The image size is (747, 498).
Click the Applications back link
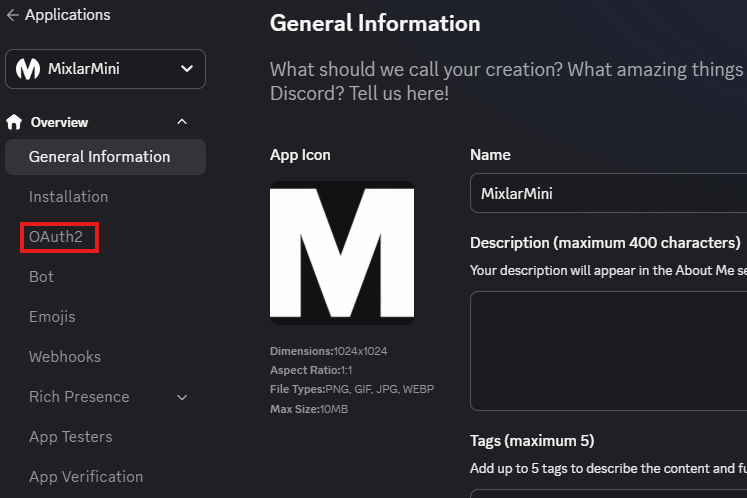tap(68, 15)
